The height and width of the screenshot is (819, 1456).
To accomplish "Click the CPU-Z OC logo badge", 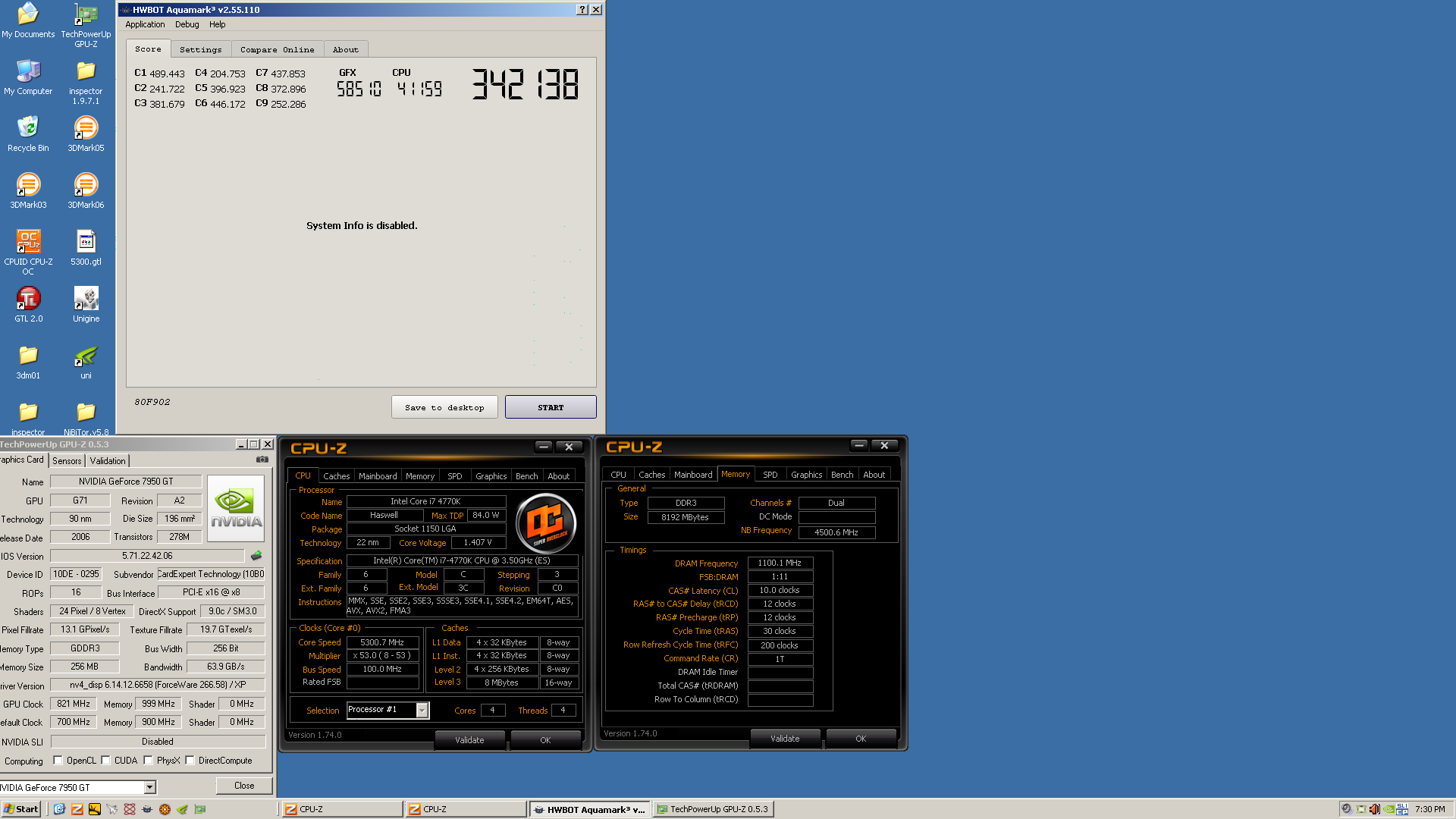I will (546, 522).
